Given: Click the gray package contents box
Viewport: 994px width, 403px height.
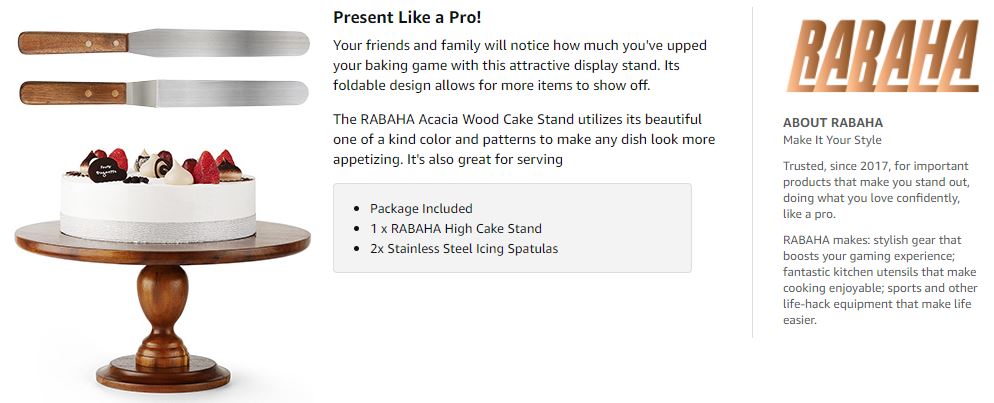Looking at the screenshot, I should point(512,228).
